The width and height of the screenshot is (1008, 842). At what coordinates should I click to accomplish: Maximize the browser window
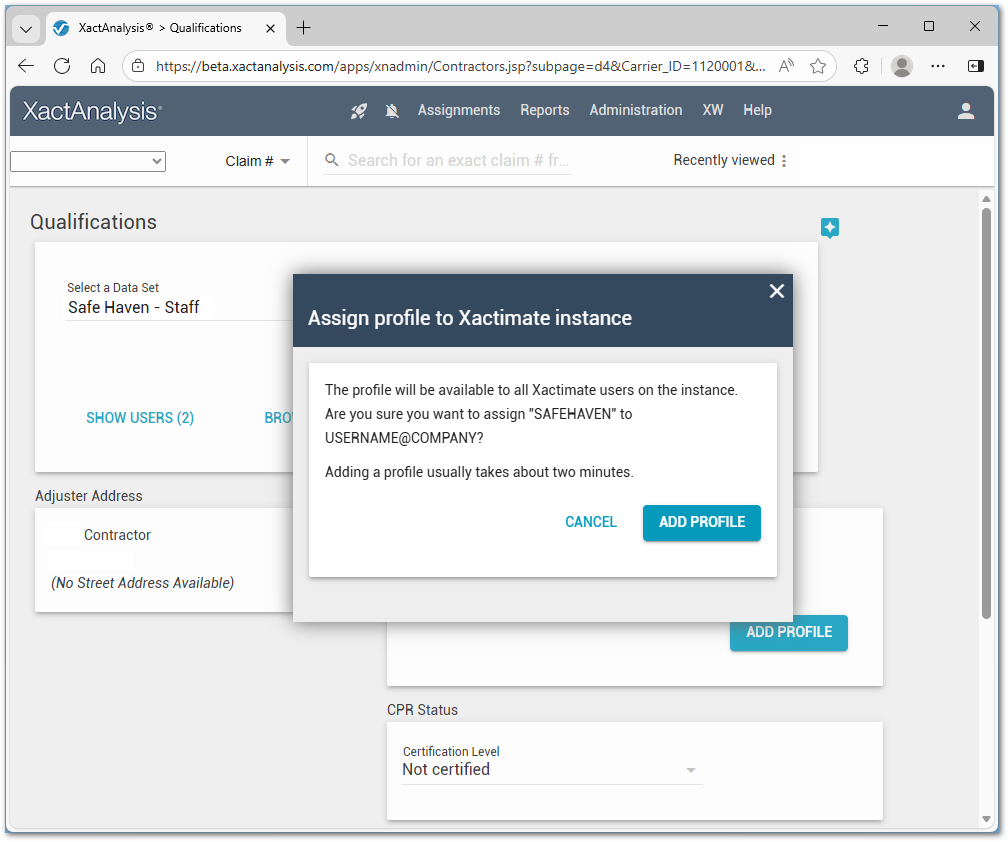(929, 26)
